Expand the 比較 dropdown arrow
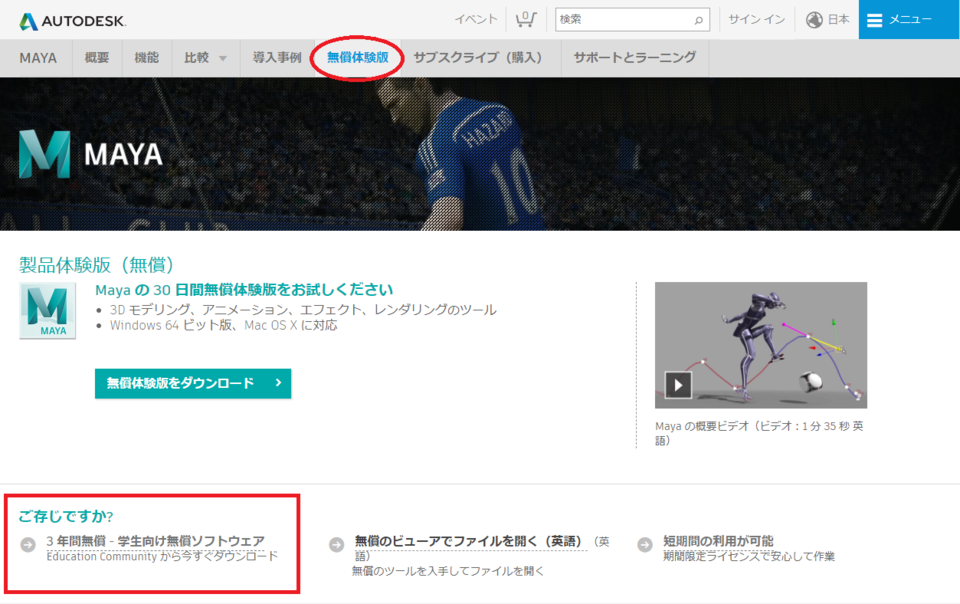The width and height of the screenshot is (960, 604). click(x=223, y=59)
